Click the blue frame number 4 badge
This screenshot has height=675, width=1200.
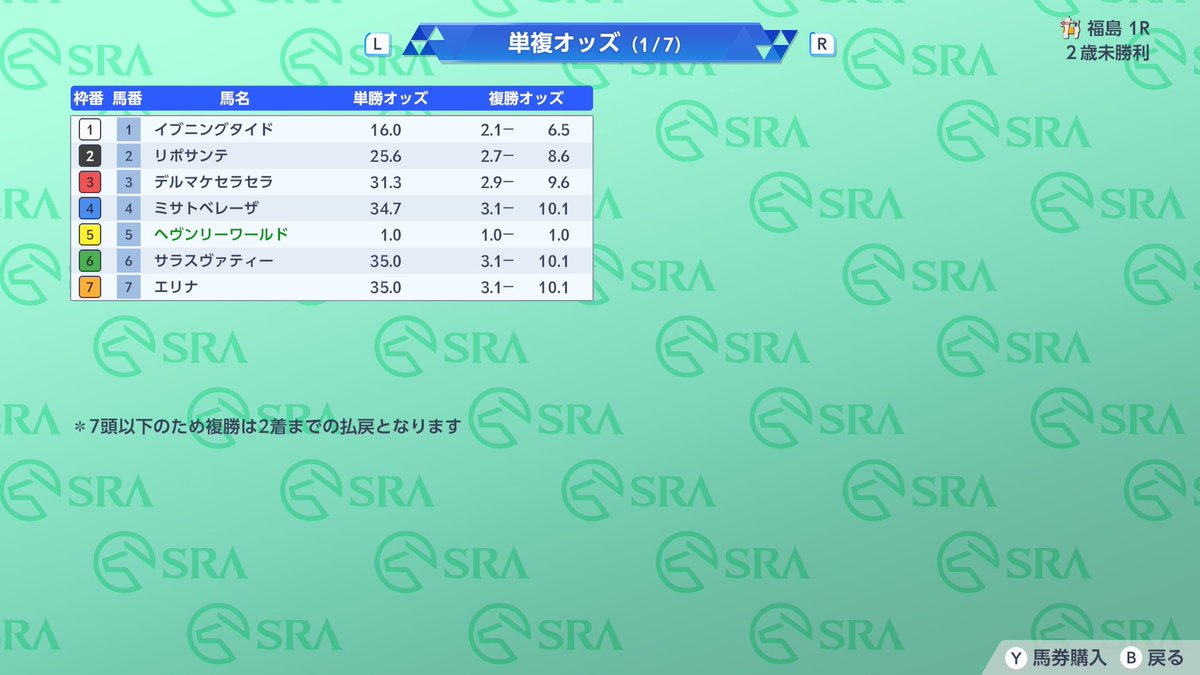(90, 209)
